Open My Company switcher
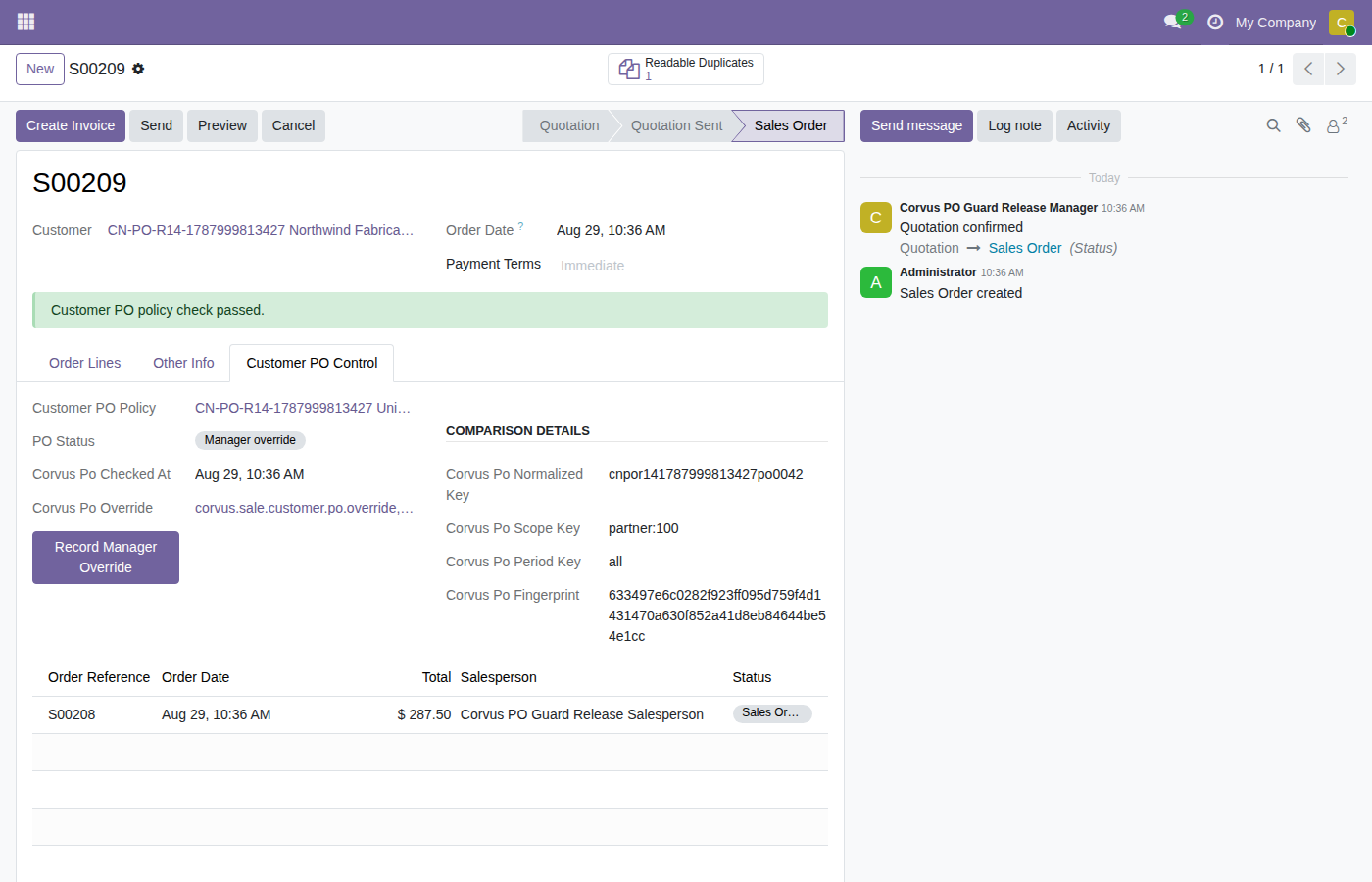 (1275, 23)
